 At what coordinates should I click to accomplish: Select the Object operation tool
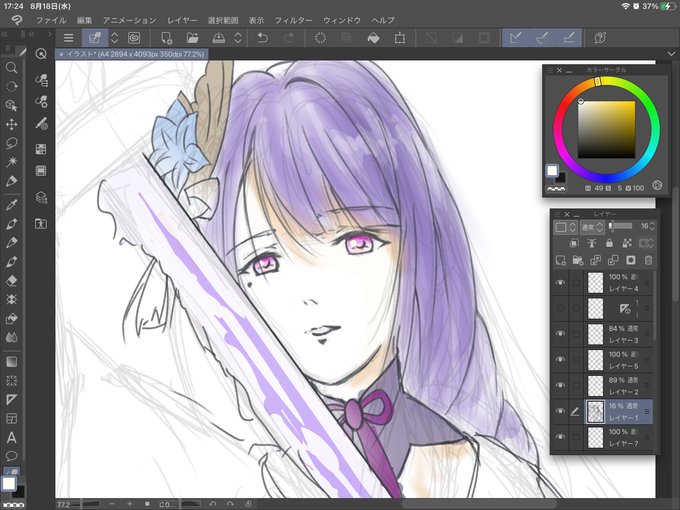(11, 105)
